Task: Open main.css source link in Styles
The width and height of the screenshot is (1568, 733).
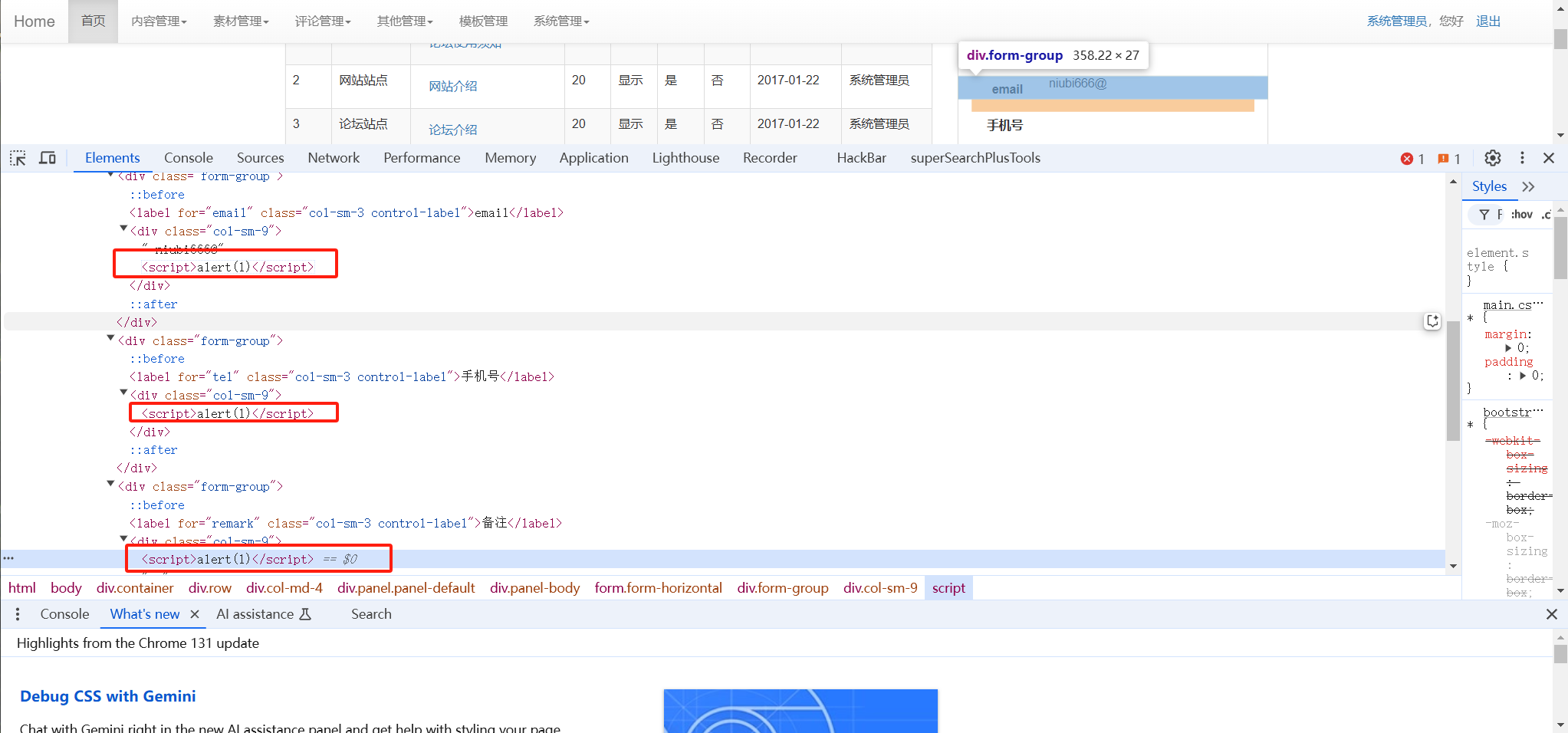Action: click(1513, 305)
